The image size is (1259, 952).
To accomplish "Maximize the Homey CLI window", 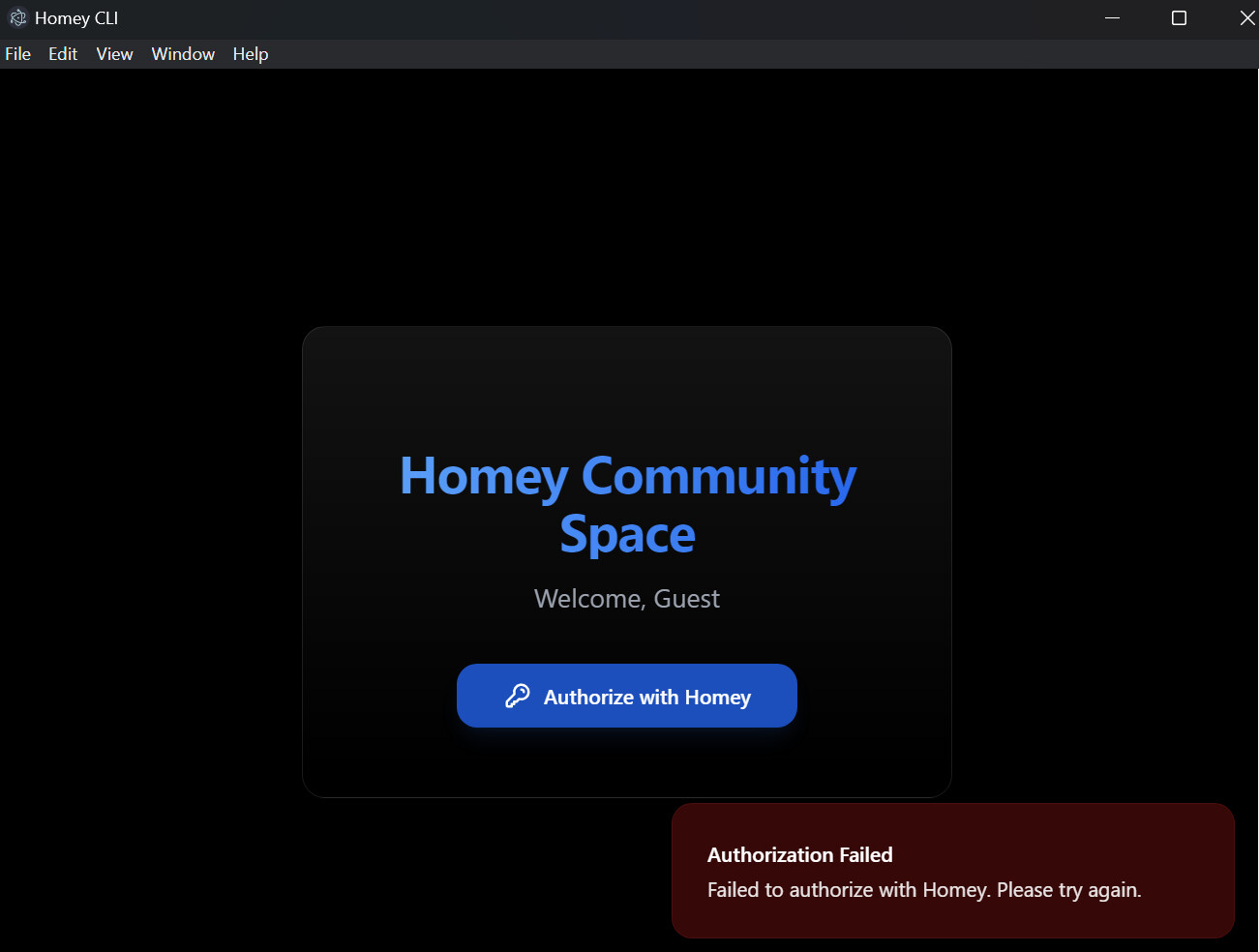I will 1179,18.
